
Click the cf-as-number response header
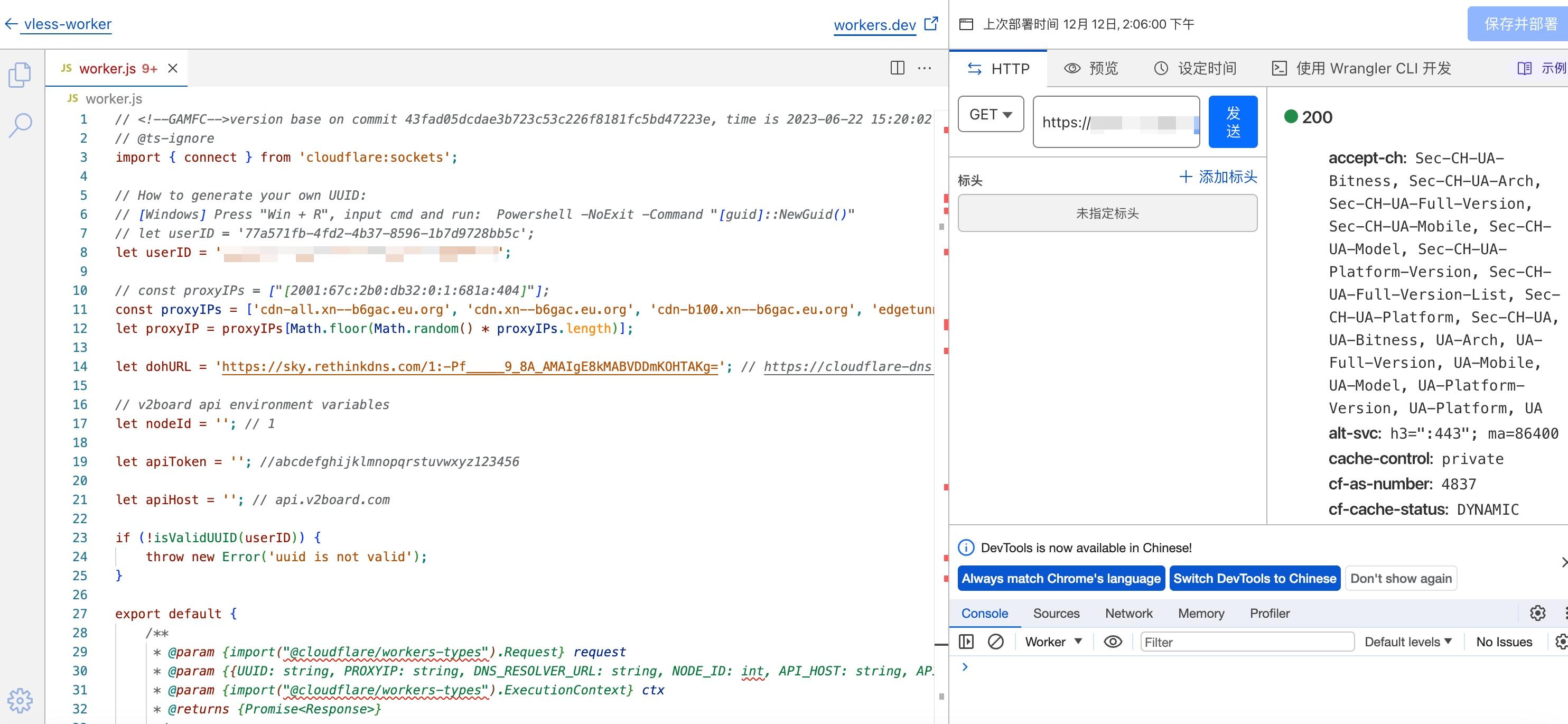1402,484
